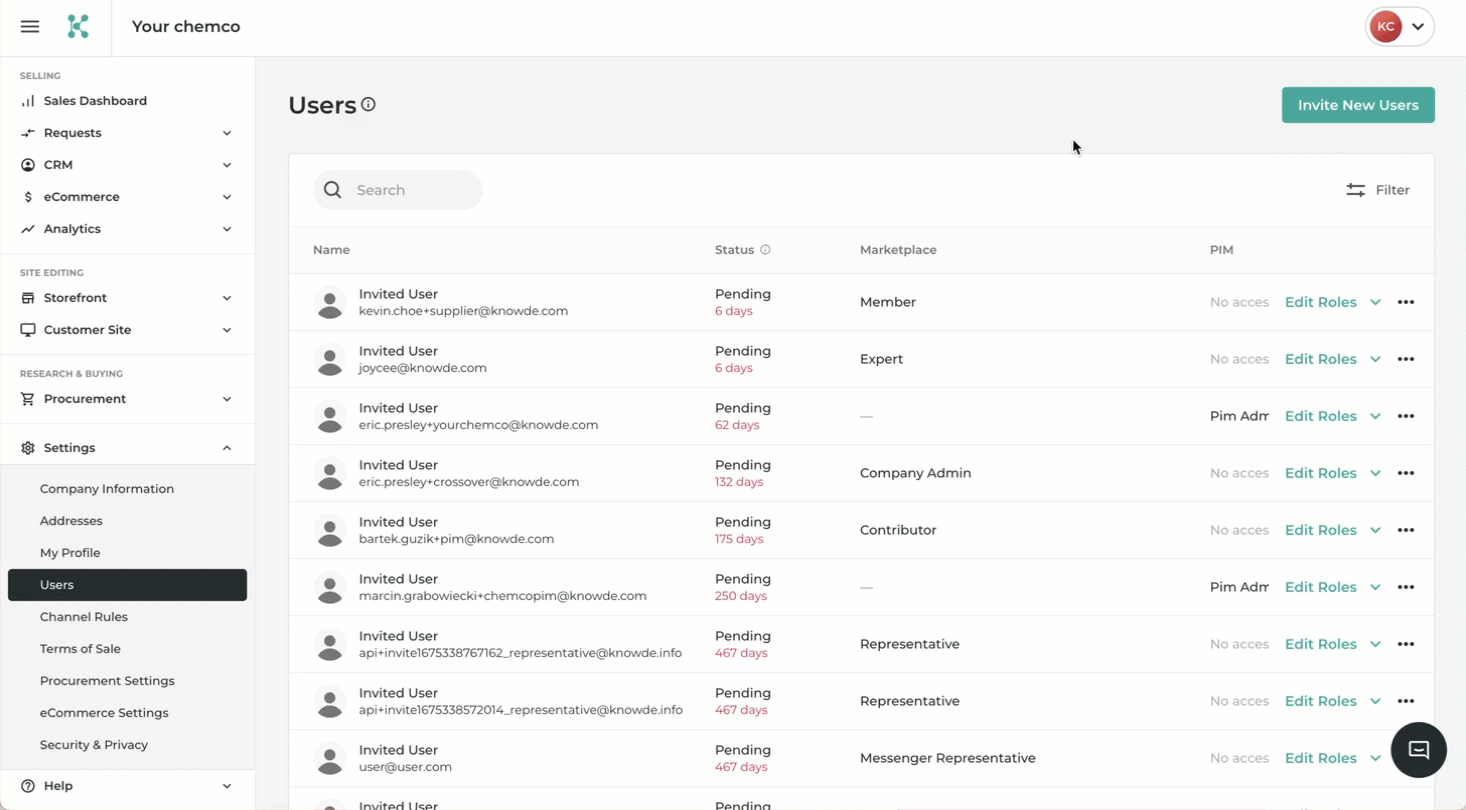
Task: Click the Settings gear icon
Action: [x=28, y=448]
